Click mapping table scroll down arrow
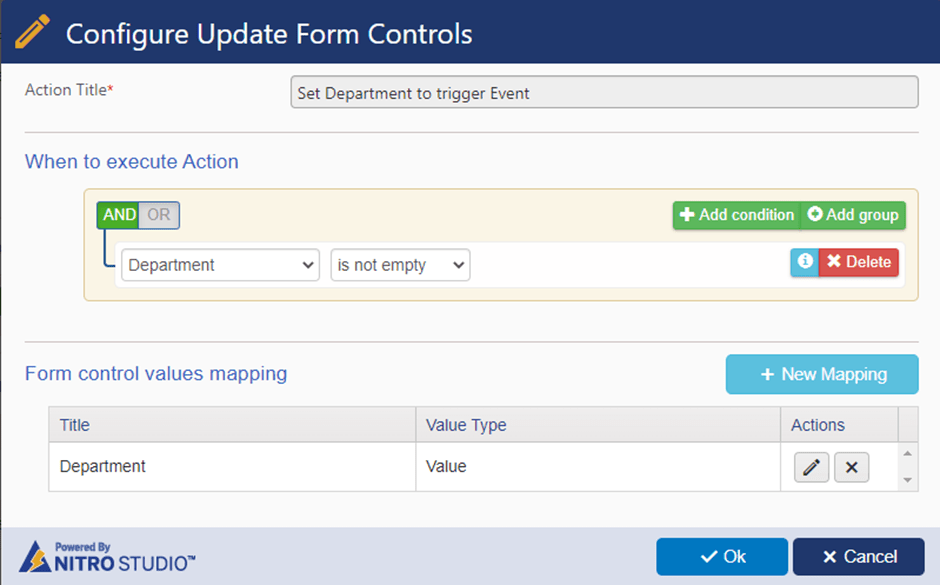This screenshot has width=940, height=585. pos(908,480)
